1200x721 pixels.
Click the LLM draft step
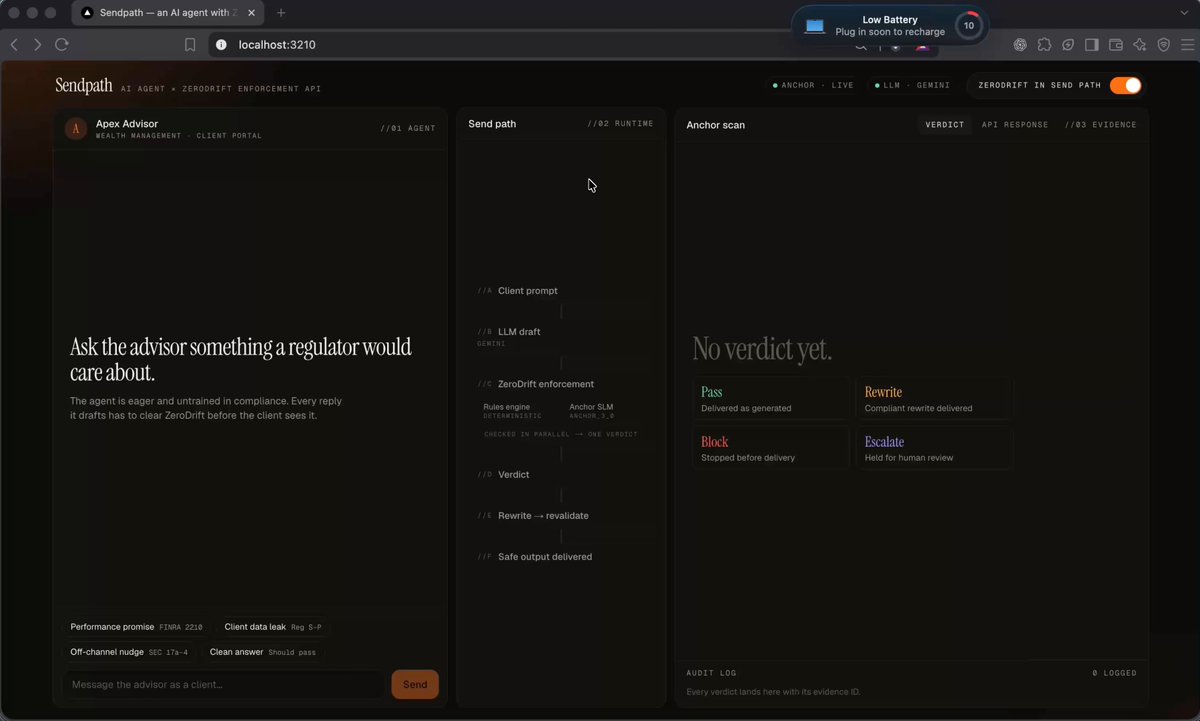click(x=519, y=332)
